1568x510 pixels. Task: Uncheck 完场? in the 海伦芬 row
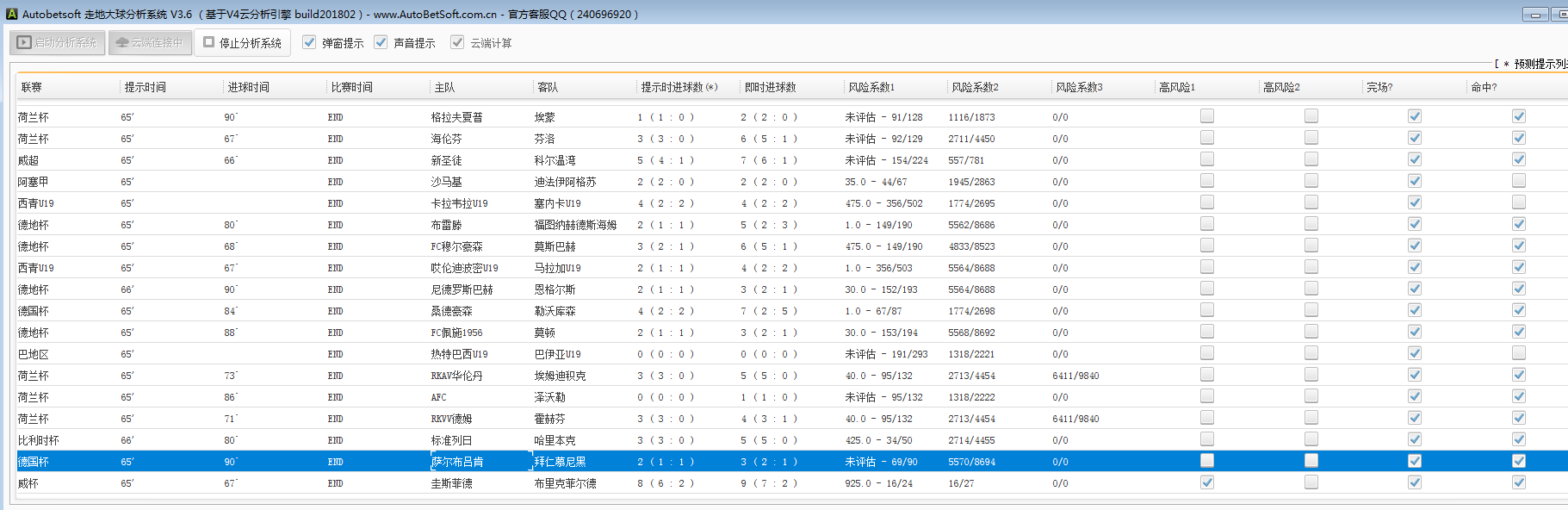click(1415, 138)
